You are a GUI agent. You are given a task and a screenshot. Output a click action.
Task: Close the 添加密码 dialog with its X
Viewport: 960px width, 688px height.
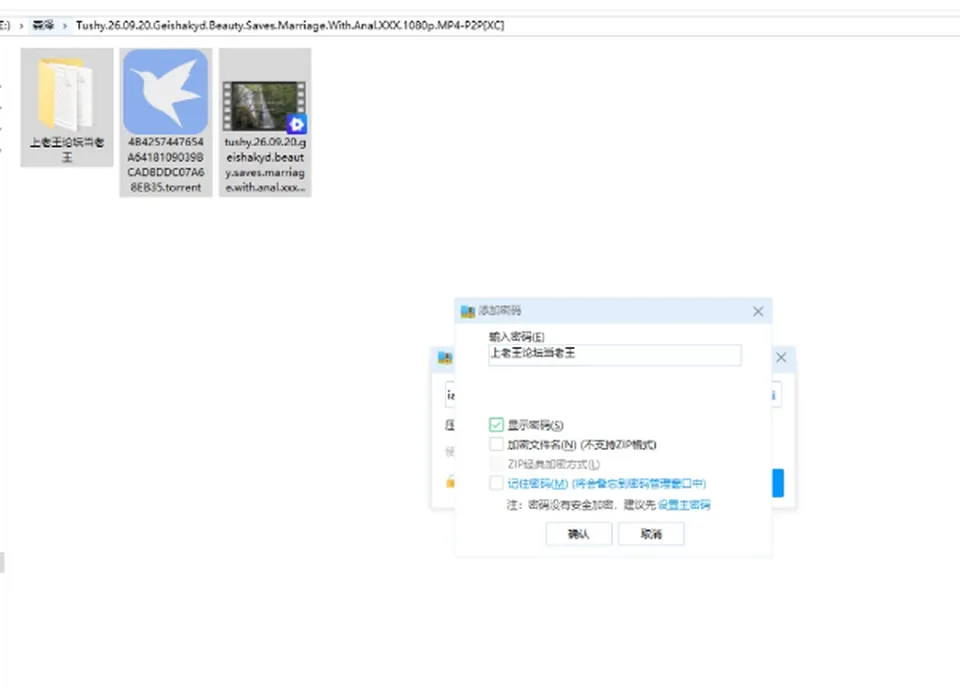coord(758,312)
